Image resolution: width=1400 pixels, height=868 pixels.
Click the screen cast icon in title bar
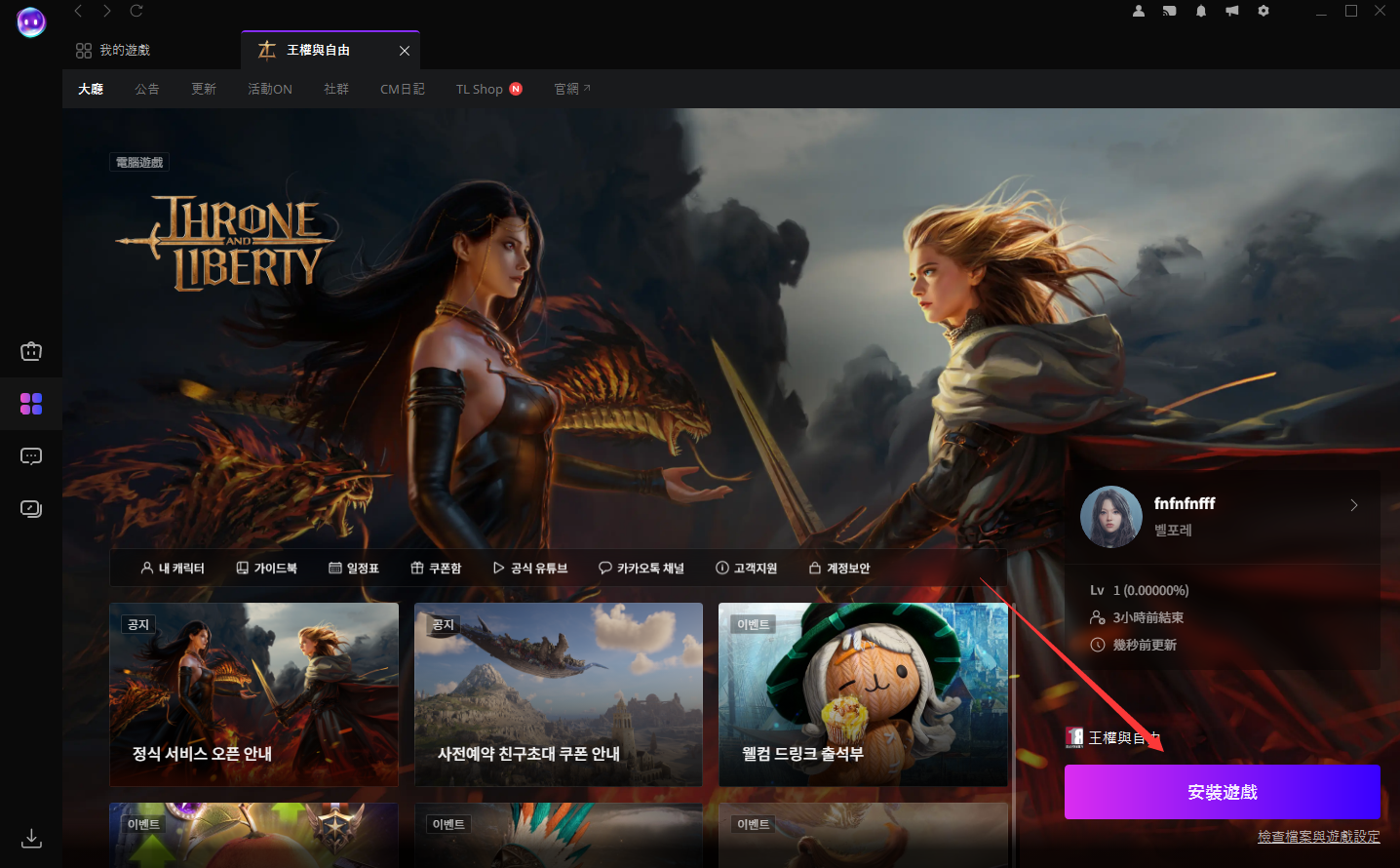point(1170,11)
